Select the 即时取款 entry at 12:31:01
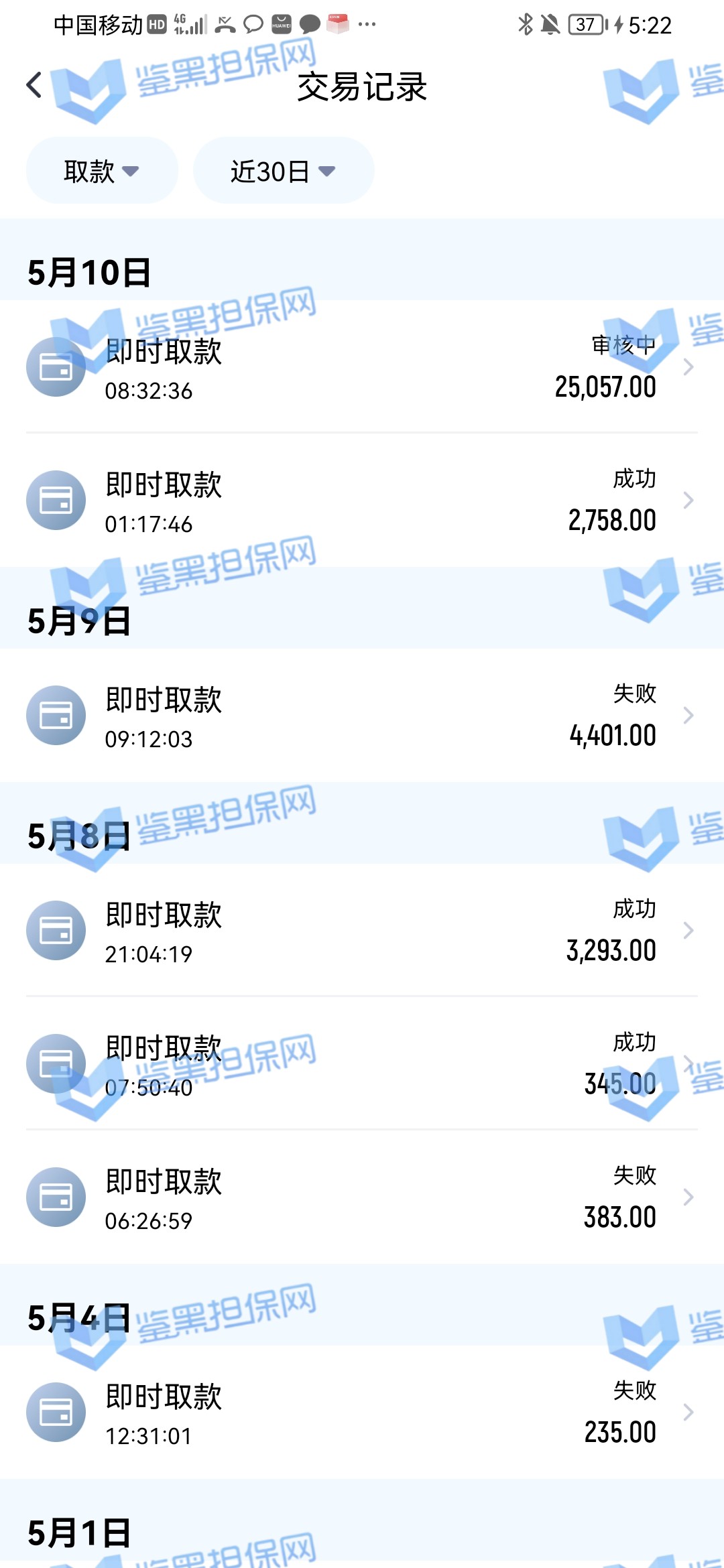724x1568 pixels. pyautogui.click(x=164, y=1398)
